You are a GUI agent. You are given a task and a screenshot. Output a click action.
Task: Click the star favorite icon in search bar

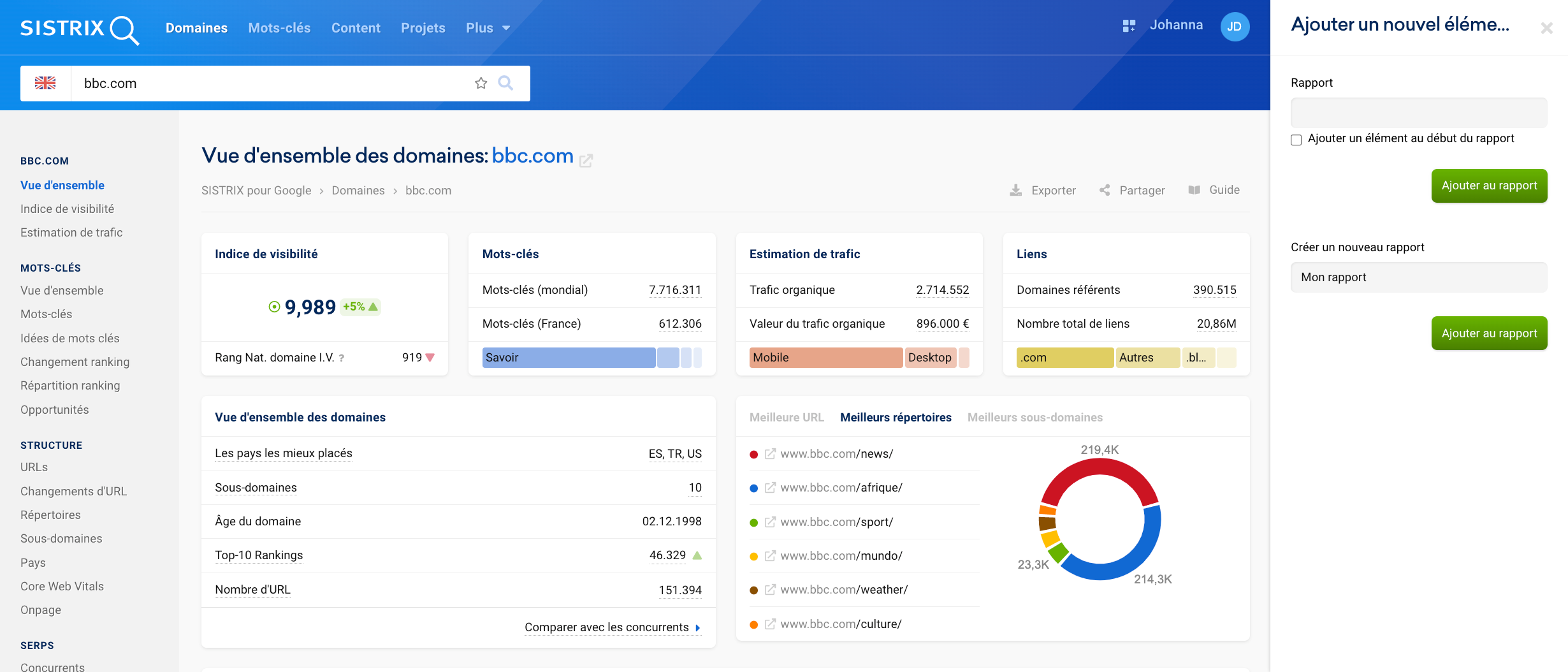click(481, 83)
